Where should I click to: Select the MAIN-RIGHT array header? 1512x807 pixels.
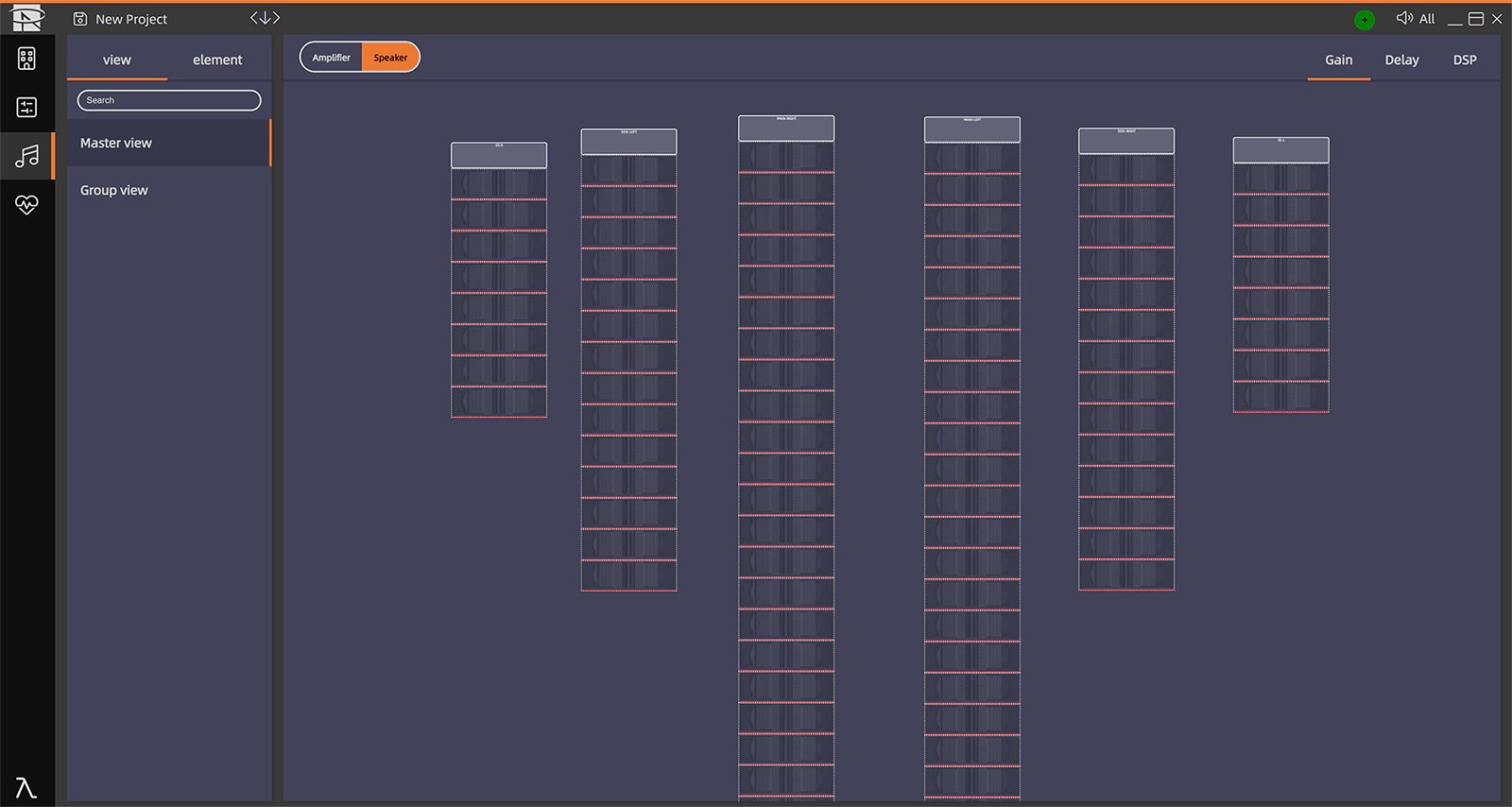pos(786,128)
